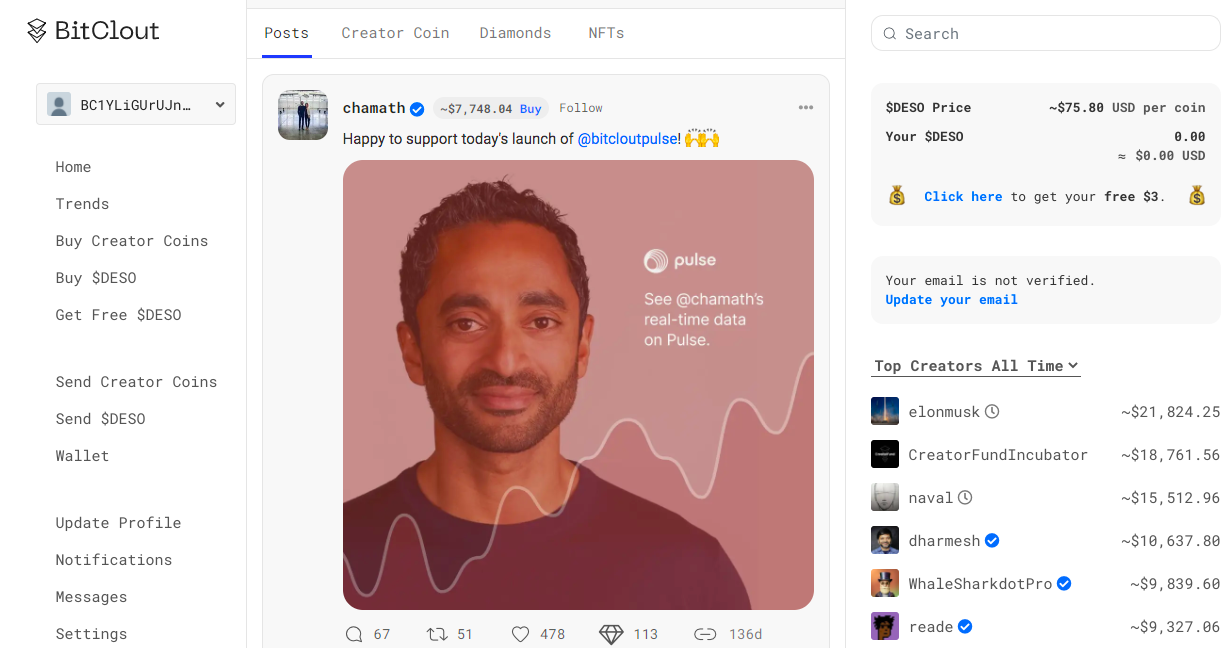
Task: Click chamath's blue verified badge
Action: coord(417,109)
